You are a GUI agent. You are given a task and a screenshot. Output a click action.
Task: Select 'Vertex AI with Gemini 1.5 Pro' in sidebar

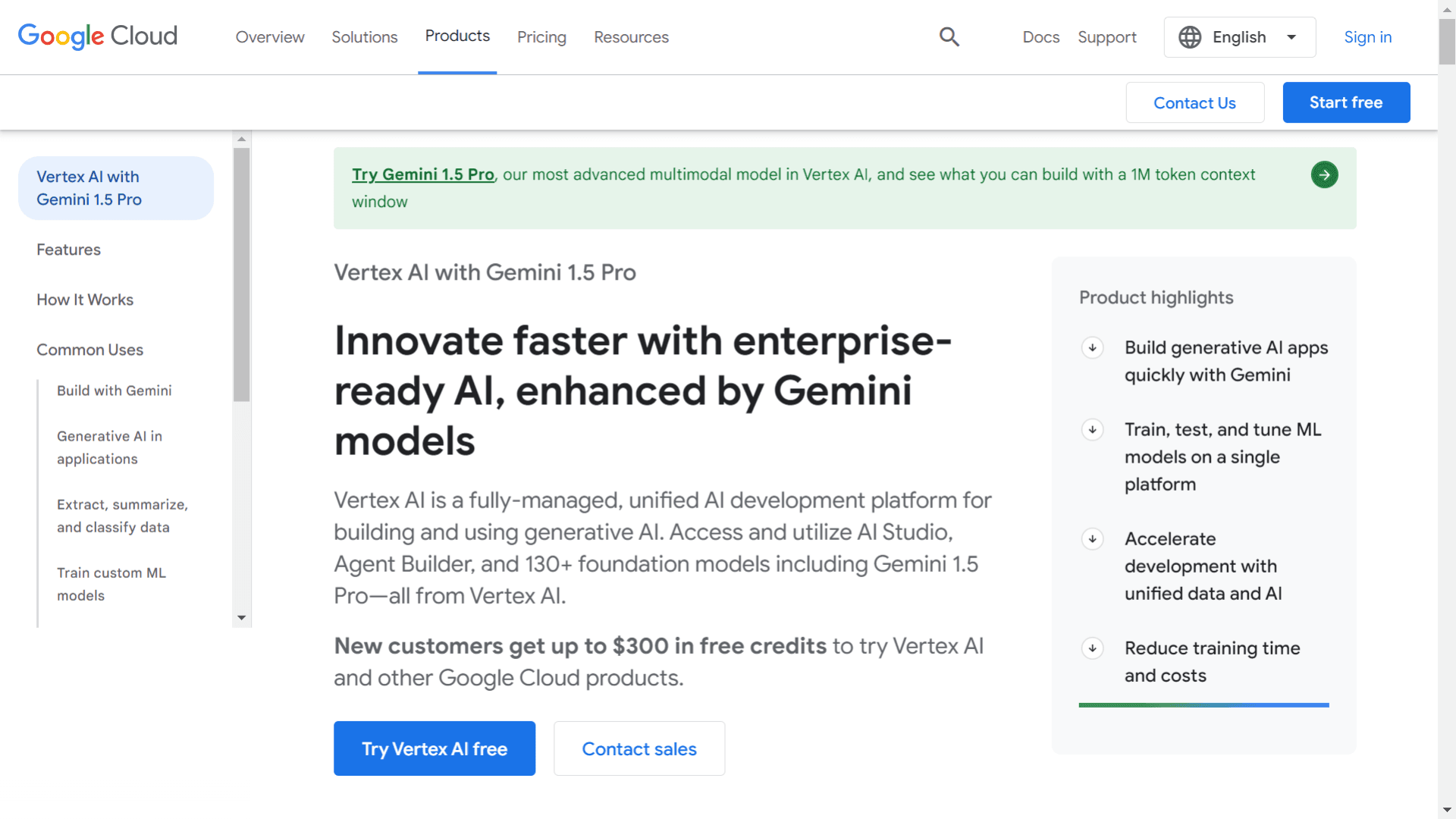click(115, 188)
